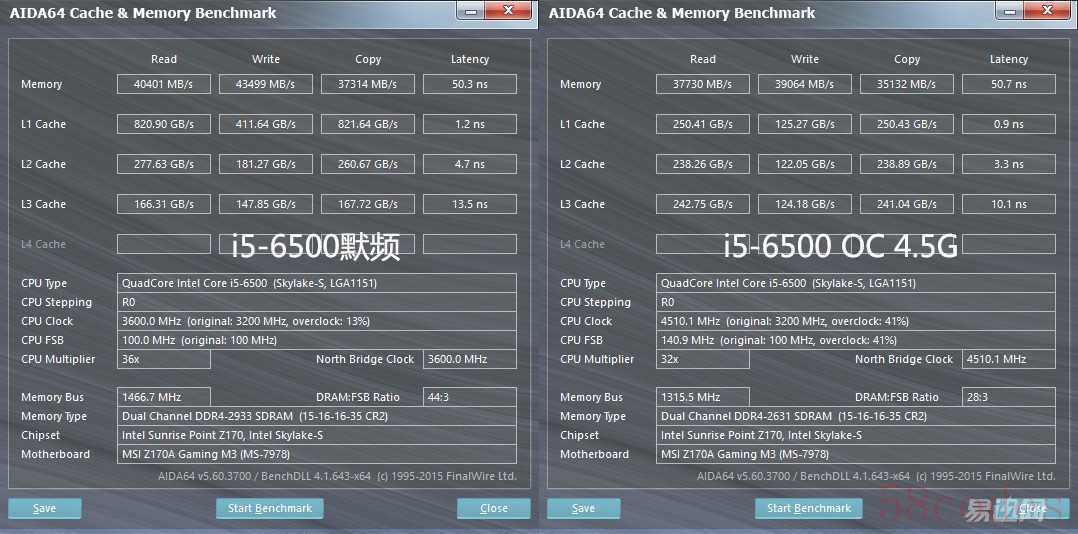Click Close button in the left window
Screen dimensions: 1078x534
coord(494,509)
